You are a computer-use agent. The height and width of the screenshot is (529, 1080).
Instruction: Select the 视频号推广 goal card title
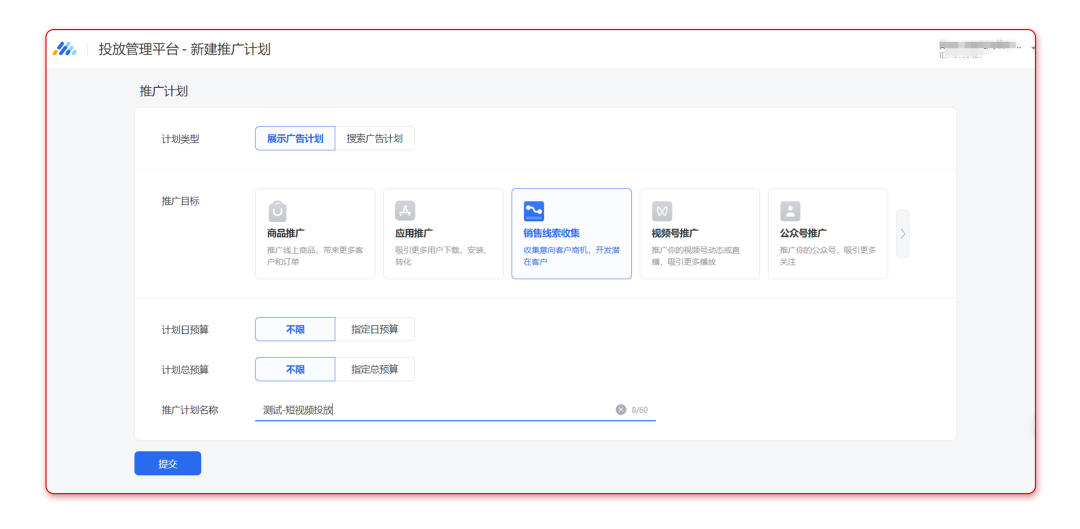pyautogui.click(x=675, y=233)
